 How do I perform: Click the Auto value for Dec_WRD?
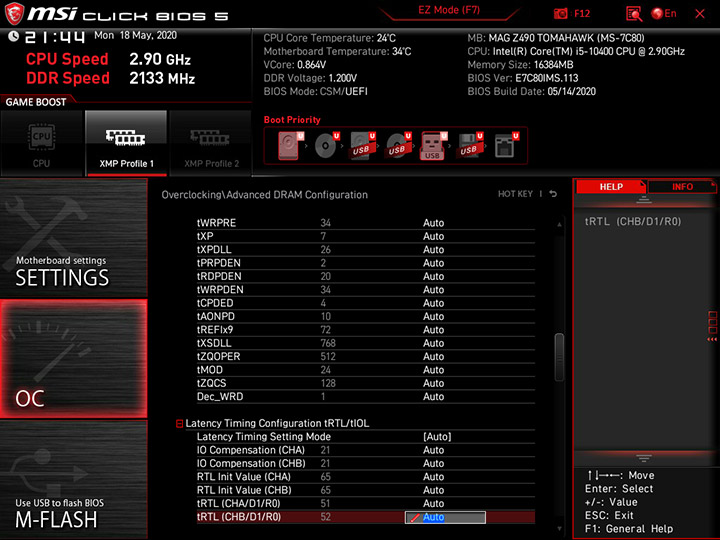click(x=433, y=397)
